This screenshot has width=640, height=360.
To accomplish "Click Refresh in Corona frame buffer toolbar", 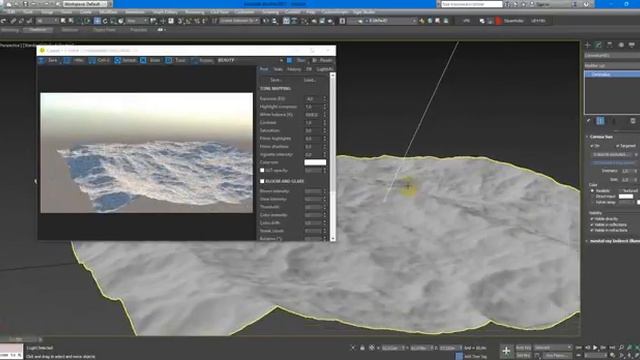I will tap(125, 60).
